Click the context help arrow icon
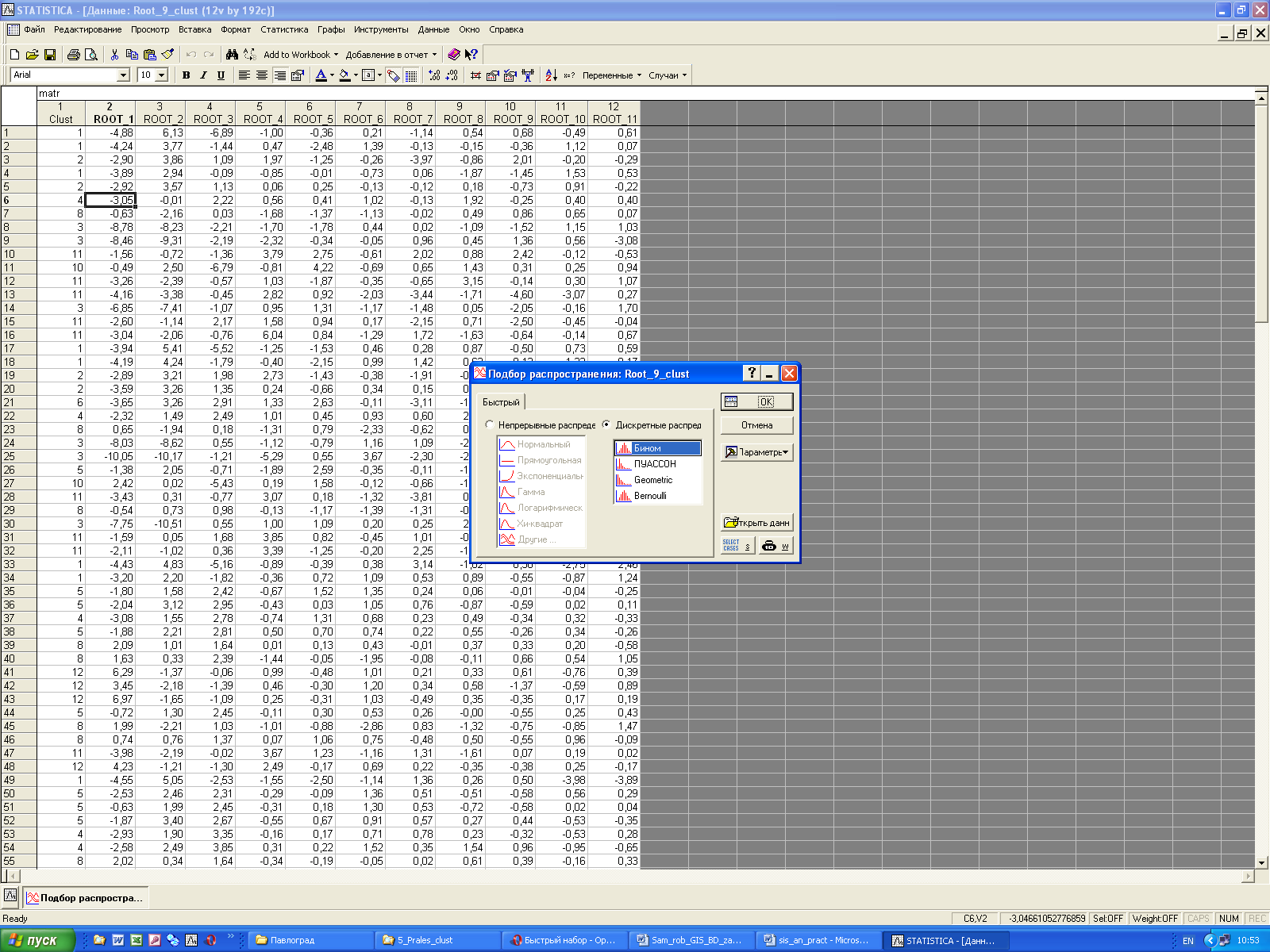This screenshot has height=952, width=1270. click(x=471, y=55)
